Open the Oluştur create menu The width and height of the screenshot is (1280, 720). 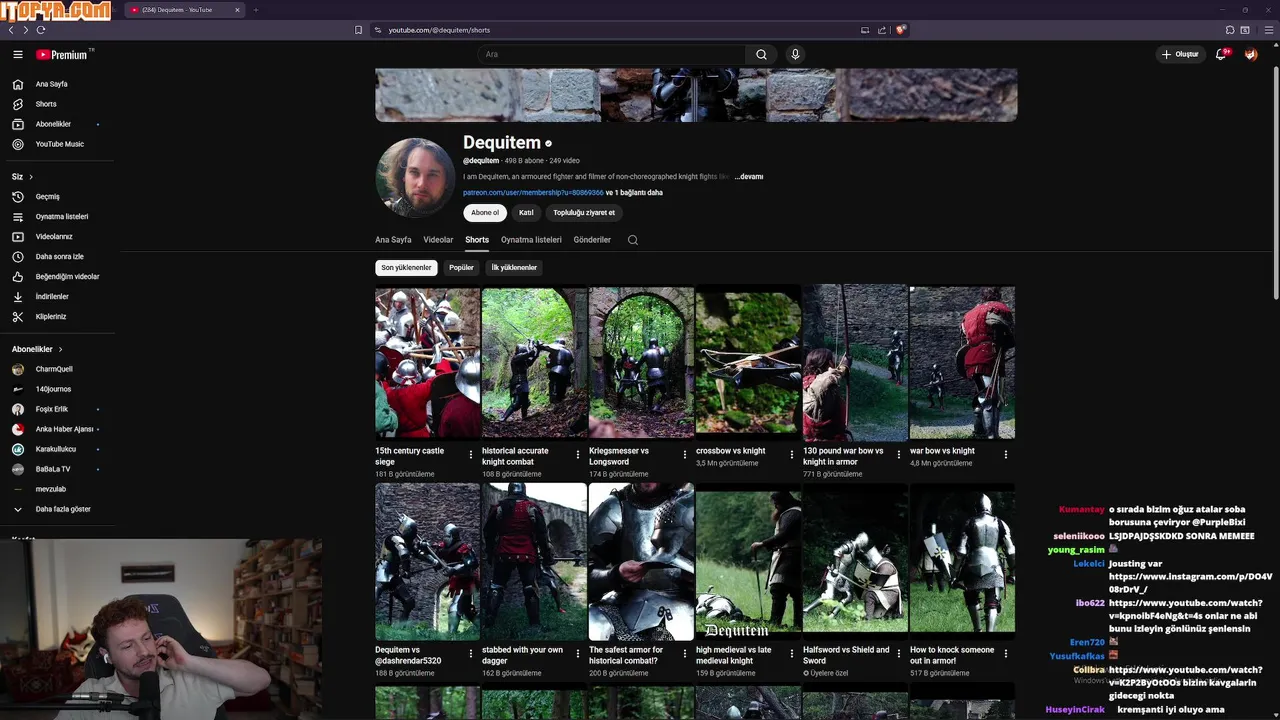tap(1180, 55)
